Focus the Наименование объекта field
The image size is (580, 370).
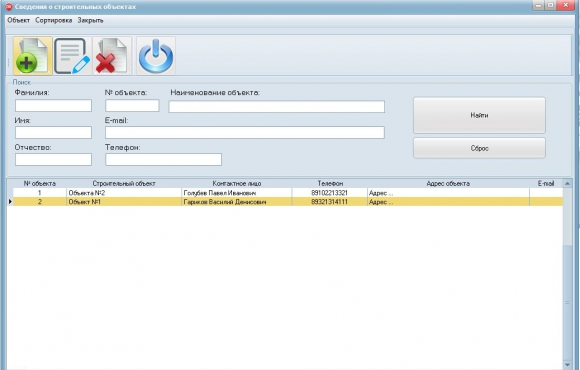[x=277, y=107]
